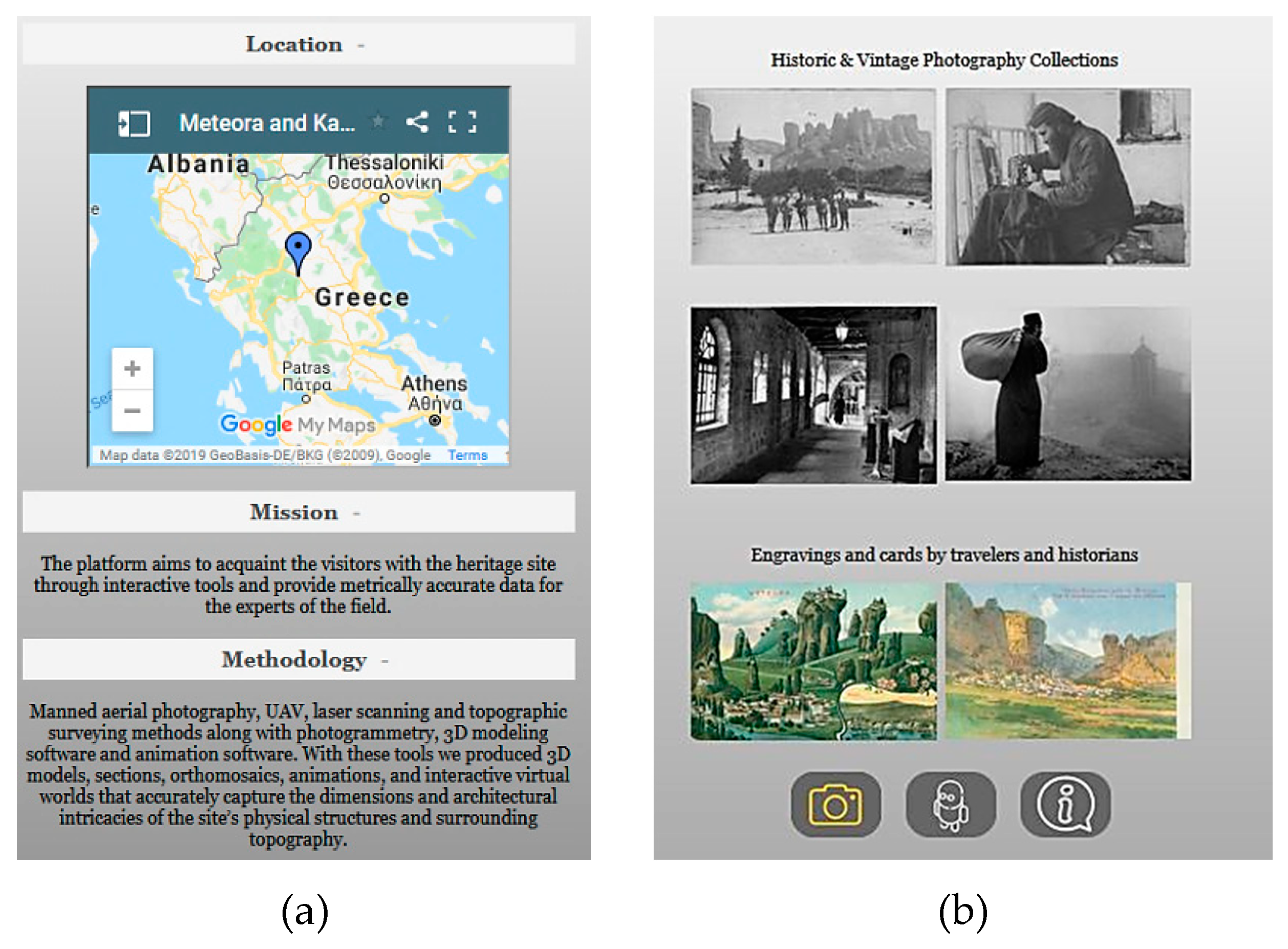
Task: Click the robot guide icon button
Action: point(950,805)
